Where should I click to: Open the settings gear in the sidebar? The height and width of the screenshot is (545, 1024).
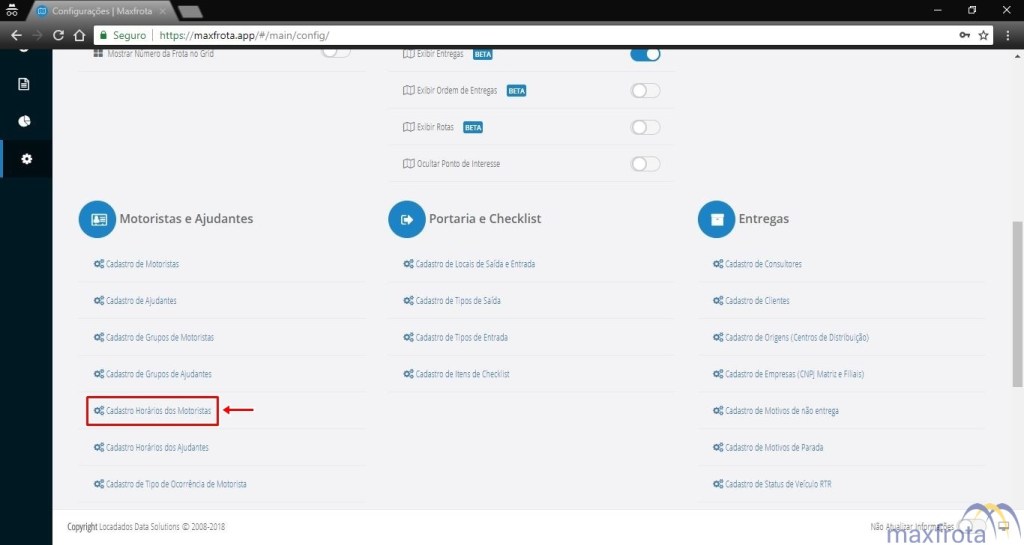(x=26, y=159)
